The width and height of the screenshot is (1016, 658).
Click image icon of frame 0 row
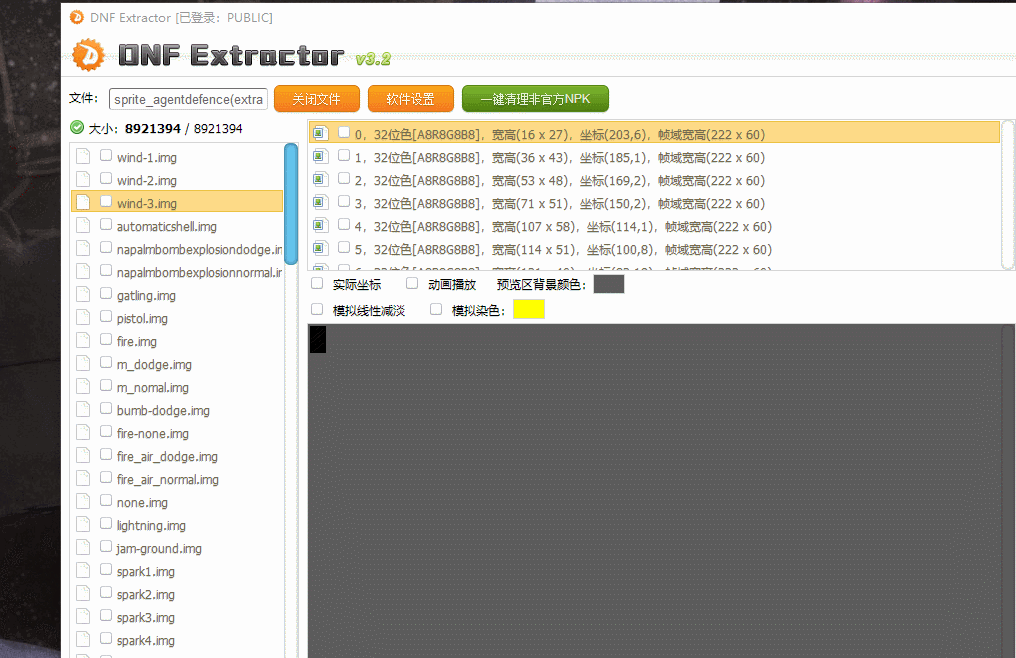click(319, 134)
